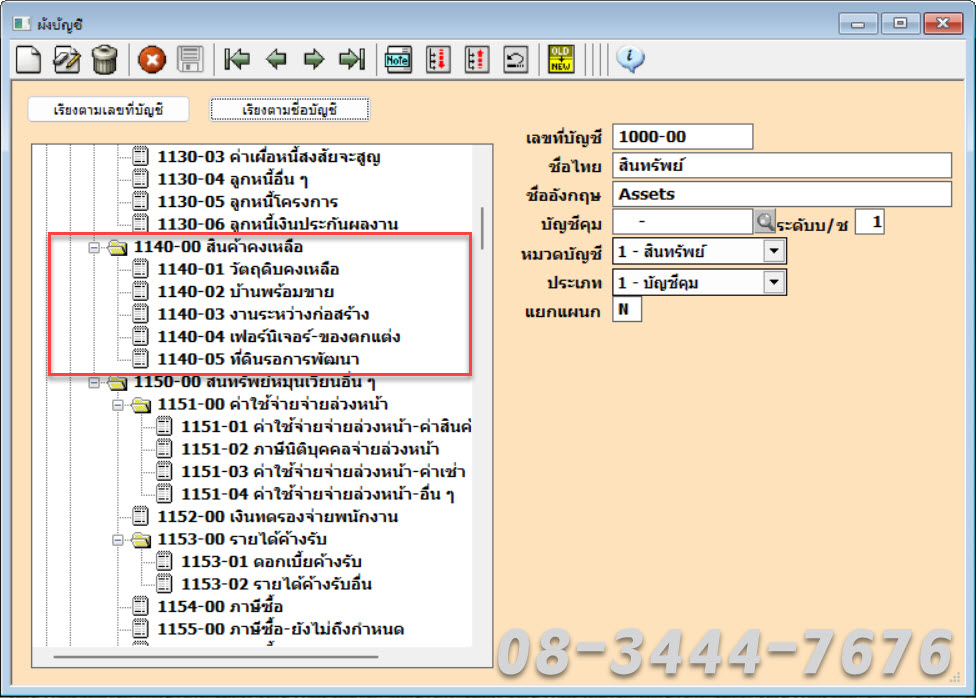Select tree row 1130-06
Image resolution: width=976 pixels, height=698 pixels.
(x=277, y=224)
